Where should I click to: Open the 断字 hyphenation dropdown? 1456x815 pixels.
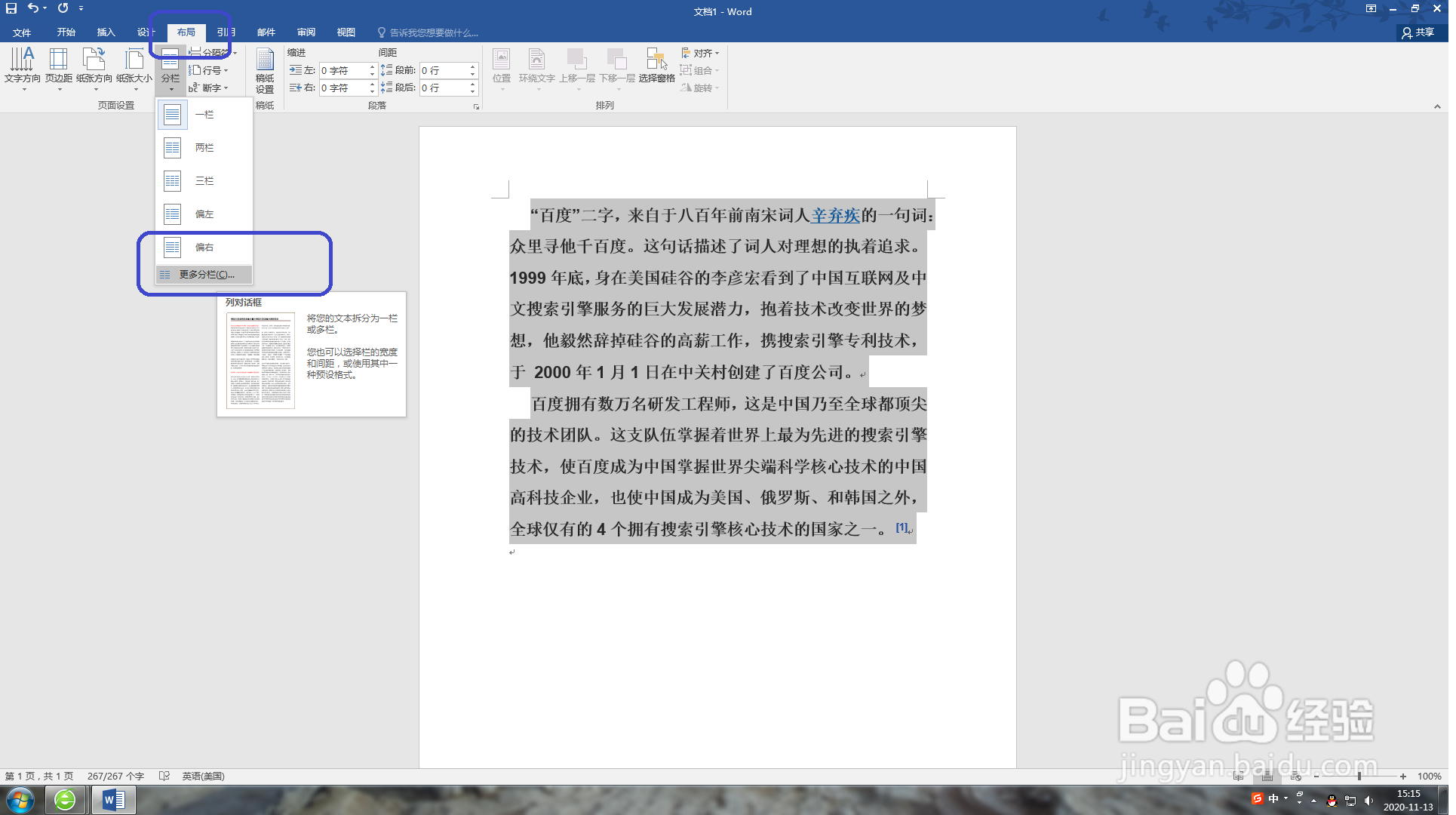tap(208, 88)
